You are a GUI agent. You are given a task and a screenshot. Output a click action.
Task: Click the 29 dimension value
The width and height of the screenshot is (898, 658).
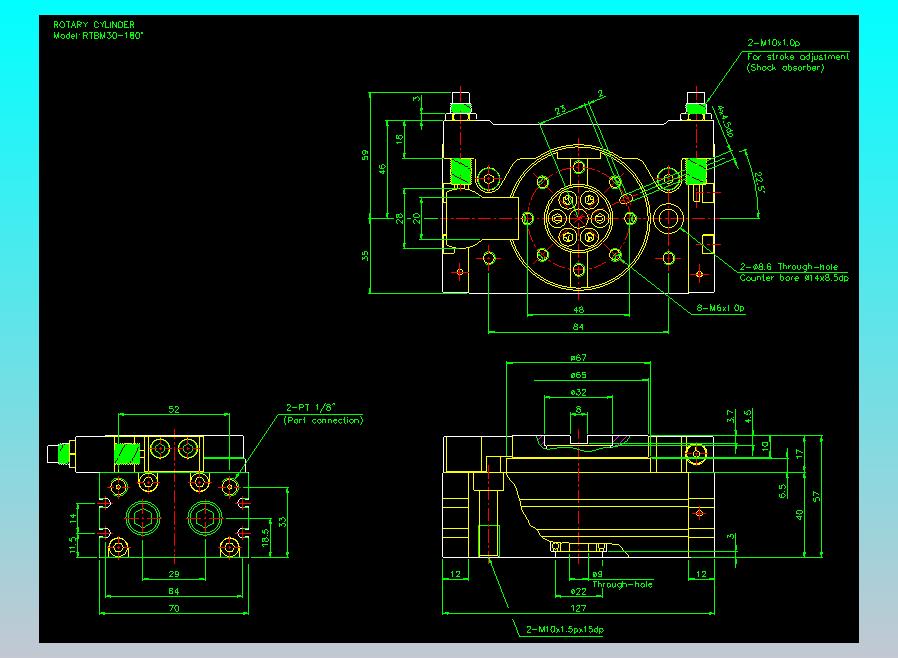(174, 574)
